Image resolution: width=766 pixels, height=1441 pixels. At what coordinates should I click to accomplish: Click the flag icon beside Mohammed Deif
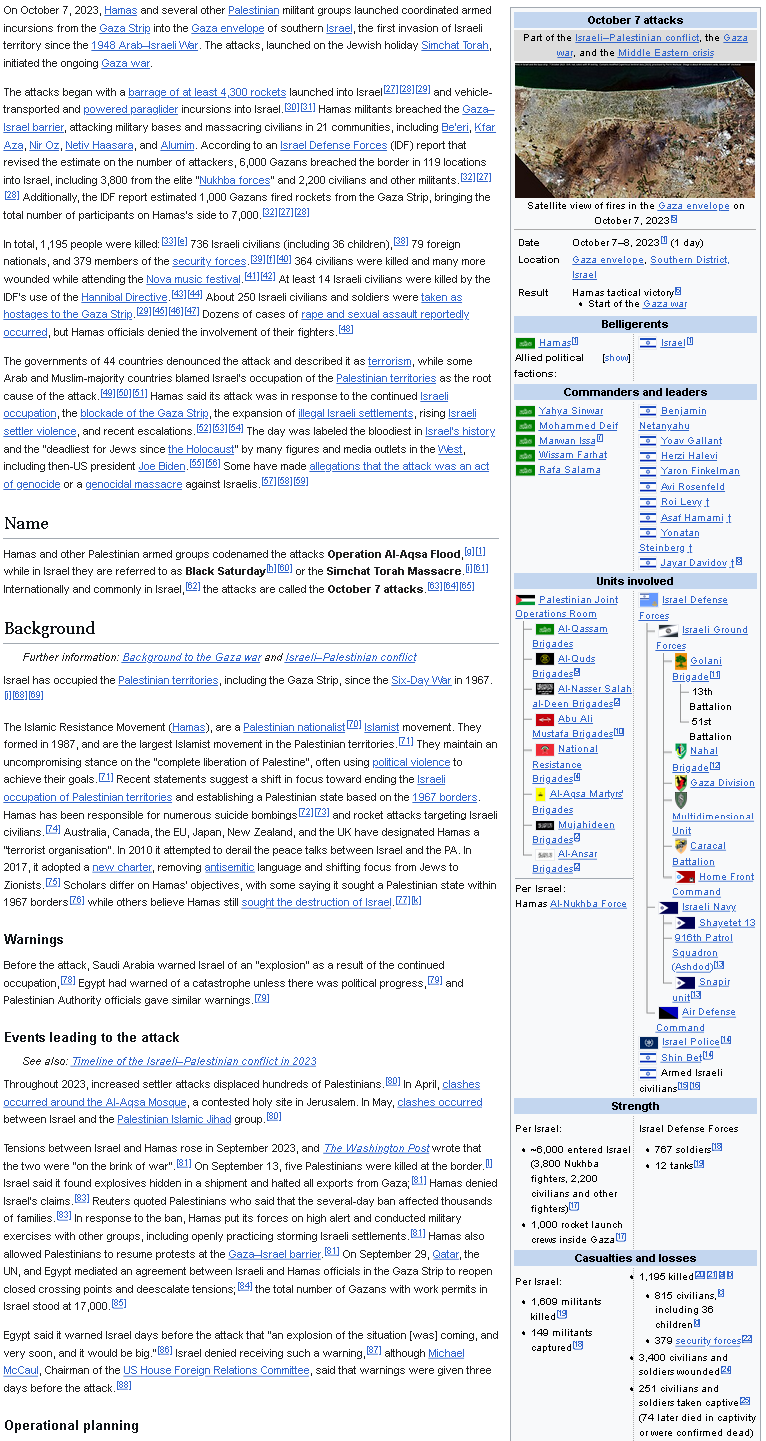tap(525, 426)
